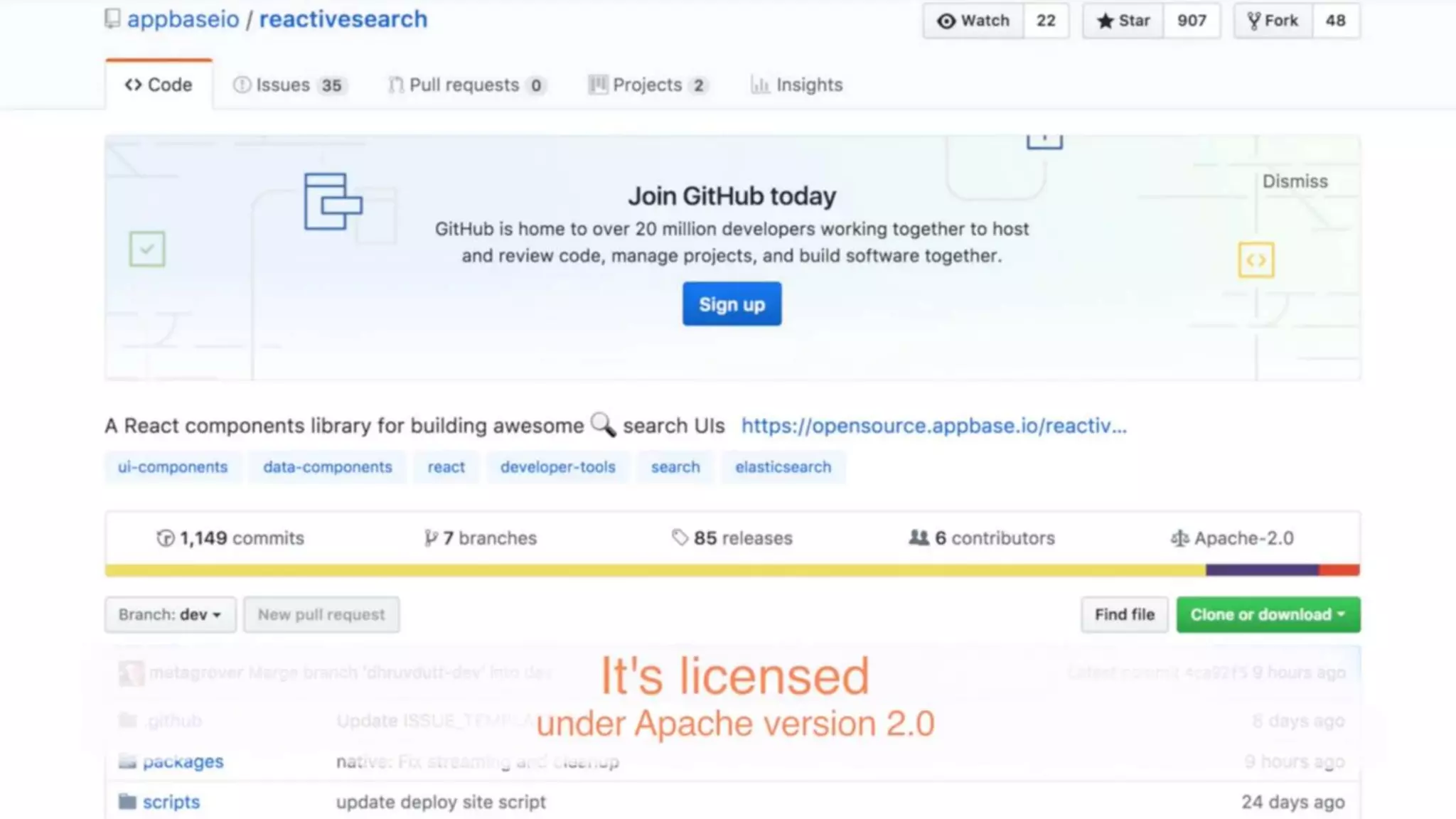Click '24 days ago' in scripts row
Viewport: 1456px width, 819px height.
tap(1293, 803)
